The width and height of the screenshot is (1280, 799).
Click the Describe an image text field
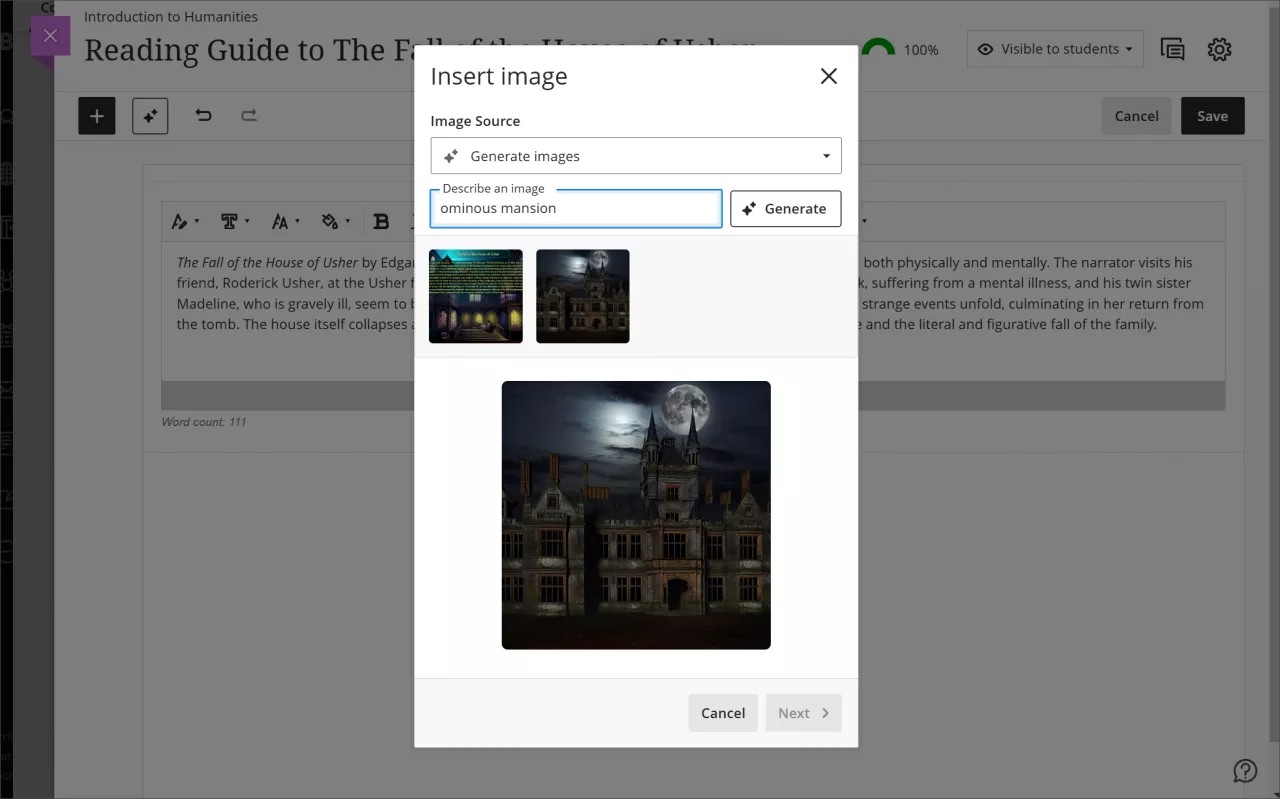576,208
